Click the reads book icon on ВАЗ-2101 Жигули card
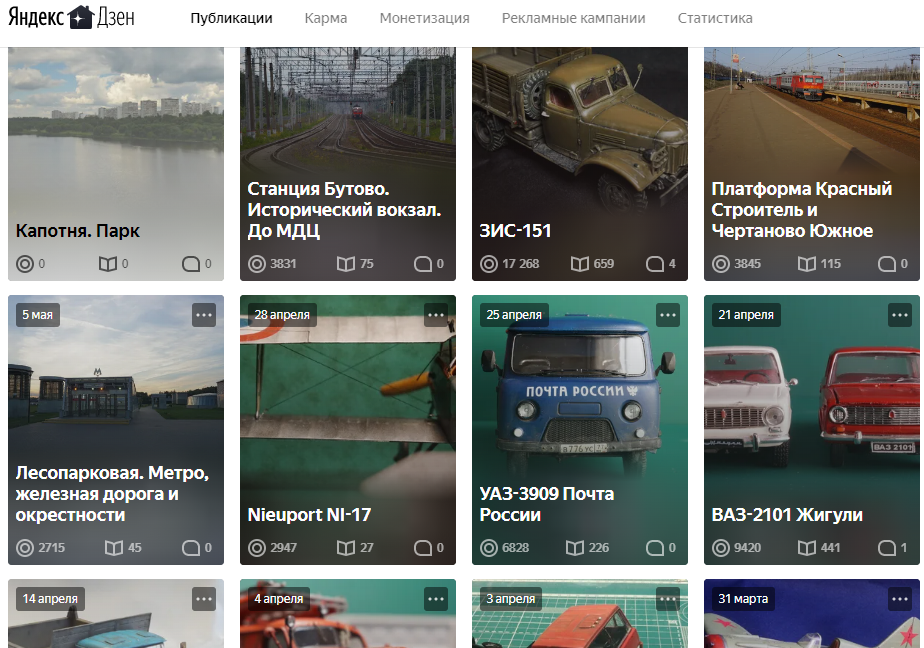This screenshot has height=648, width=924. (807, 548)
